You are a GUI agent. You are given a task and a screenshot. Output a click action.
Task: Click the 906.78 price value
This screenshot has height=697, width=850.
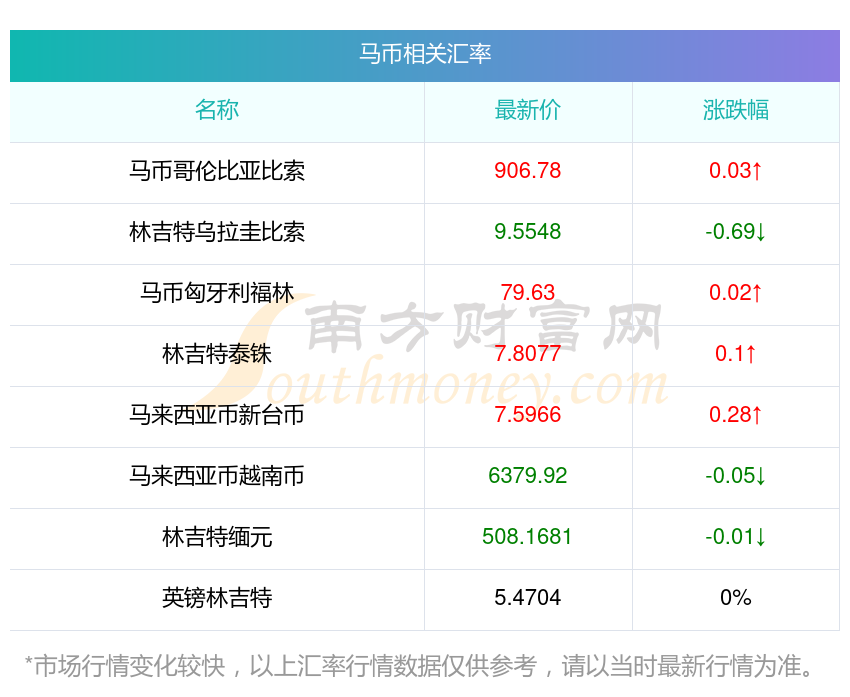pos(528,171)
